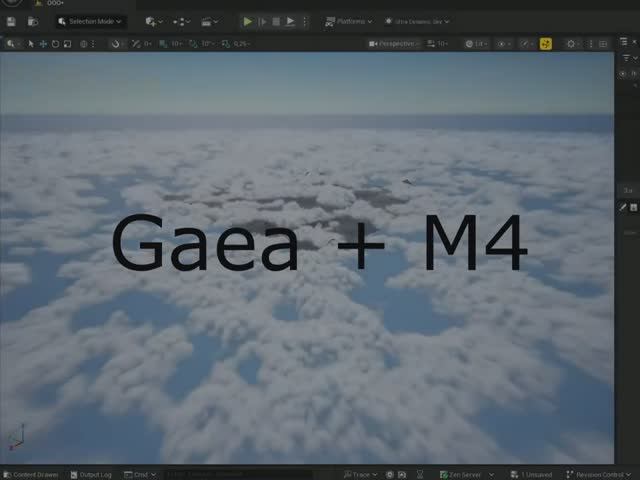Start play in editor with green Play
The image size is (640, 480).
click(x=247, y=22)
